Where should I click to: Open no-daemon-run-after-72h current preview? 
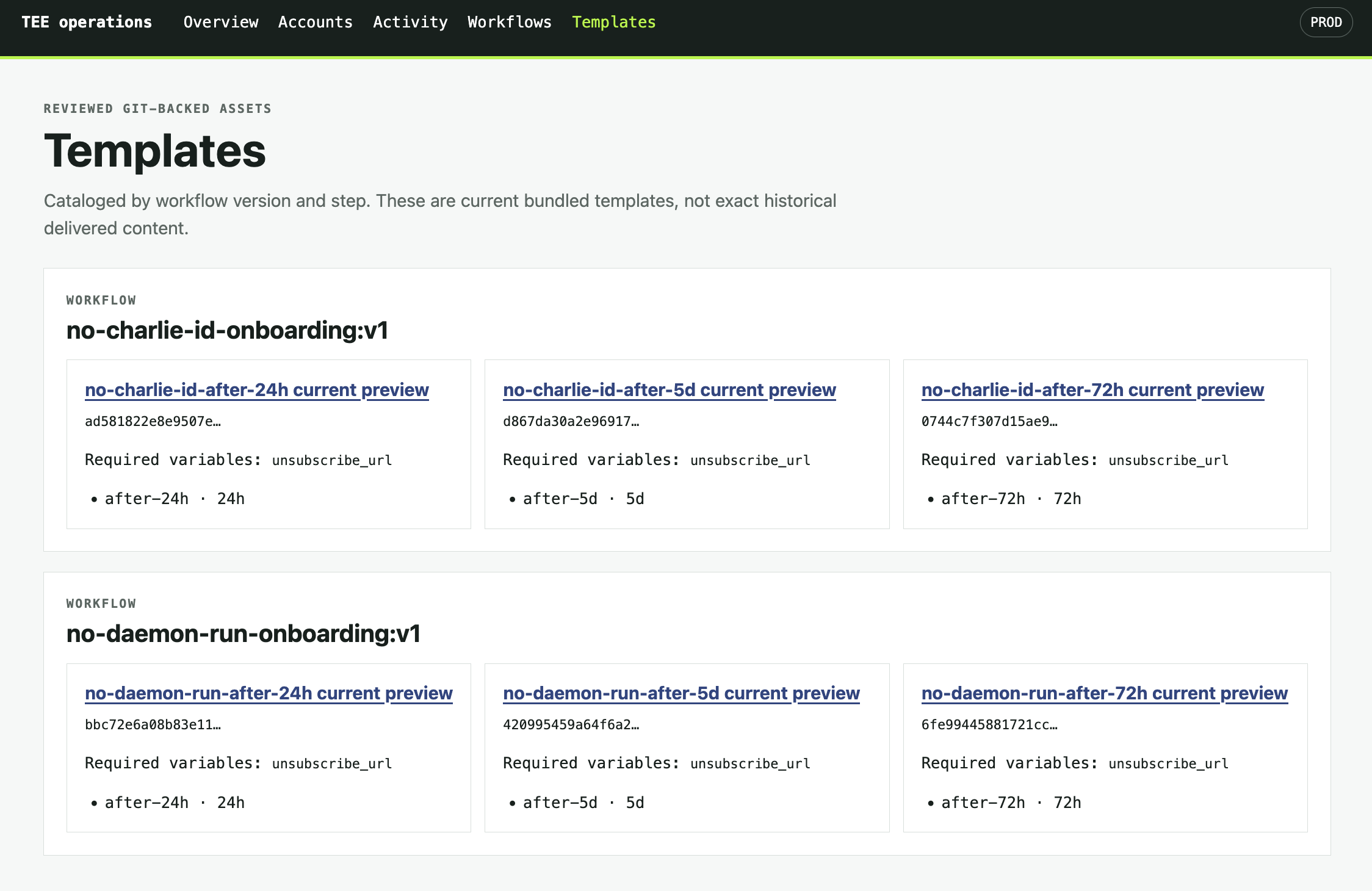(x=1104, y=693)
